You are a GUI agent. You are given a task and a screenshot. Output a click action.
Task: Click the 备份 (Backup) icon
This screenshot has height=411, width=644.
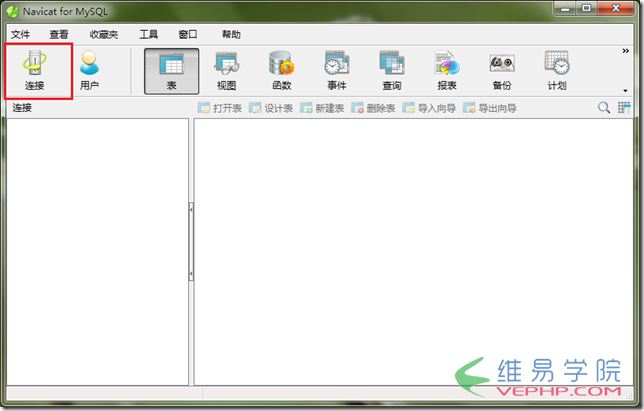click(x=502, y=71)
